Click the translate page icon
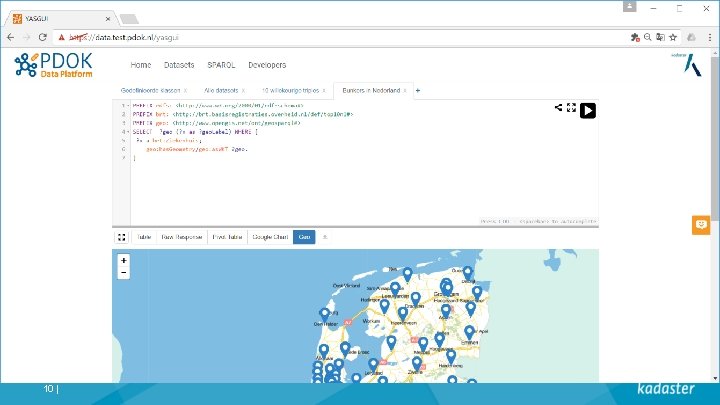The image size is (720, 405). coord(660,38)
